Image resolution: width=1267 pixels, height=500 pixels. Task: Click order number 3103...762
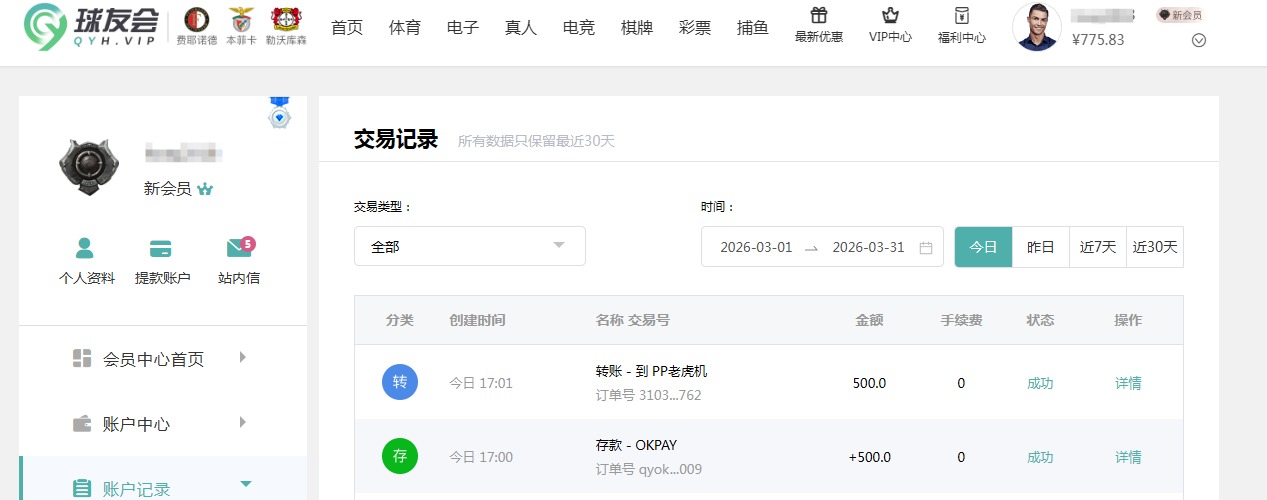(x=648, y=395)
